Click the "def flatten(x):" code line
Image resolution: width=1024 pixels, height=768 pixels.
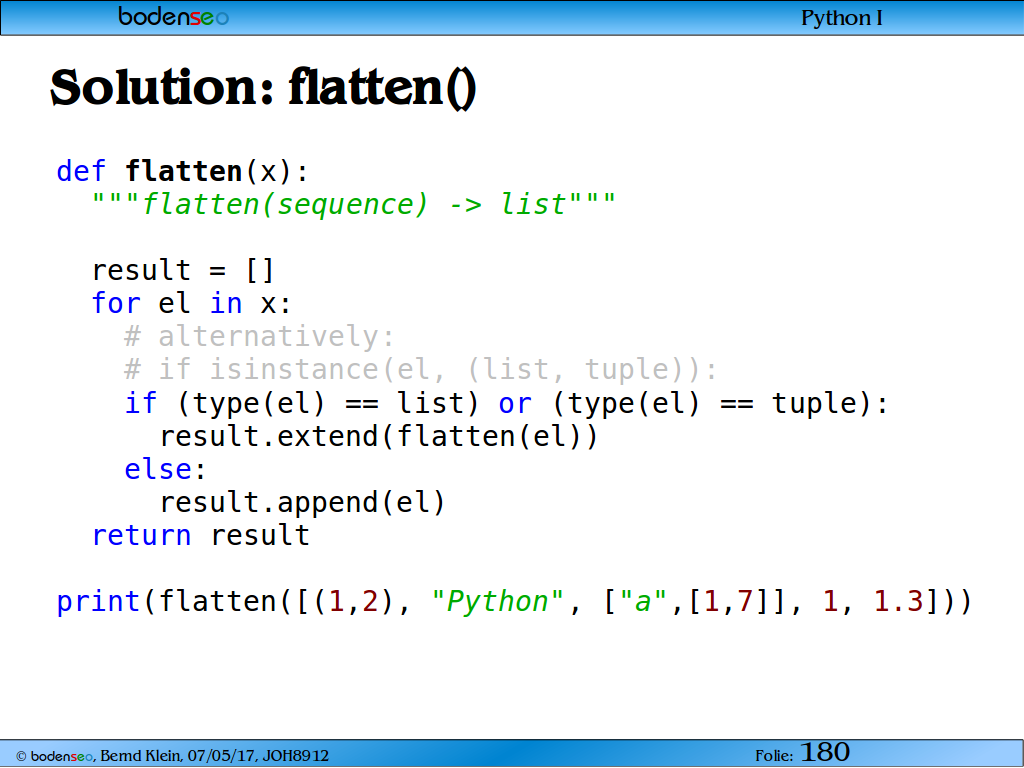click(182, 172)
